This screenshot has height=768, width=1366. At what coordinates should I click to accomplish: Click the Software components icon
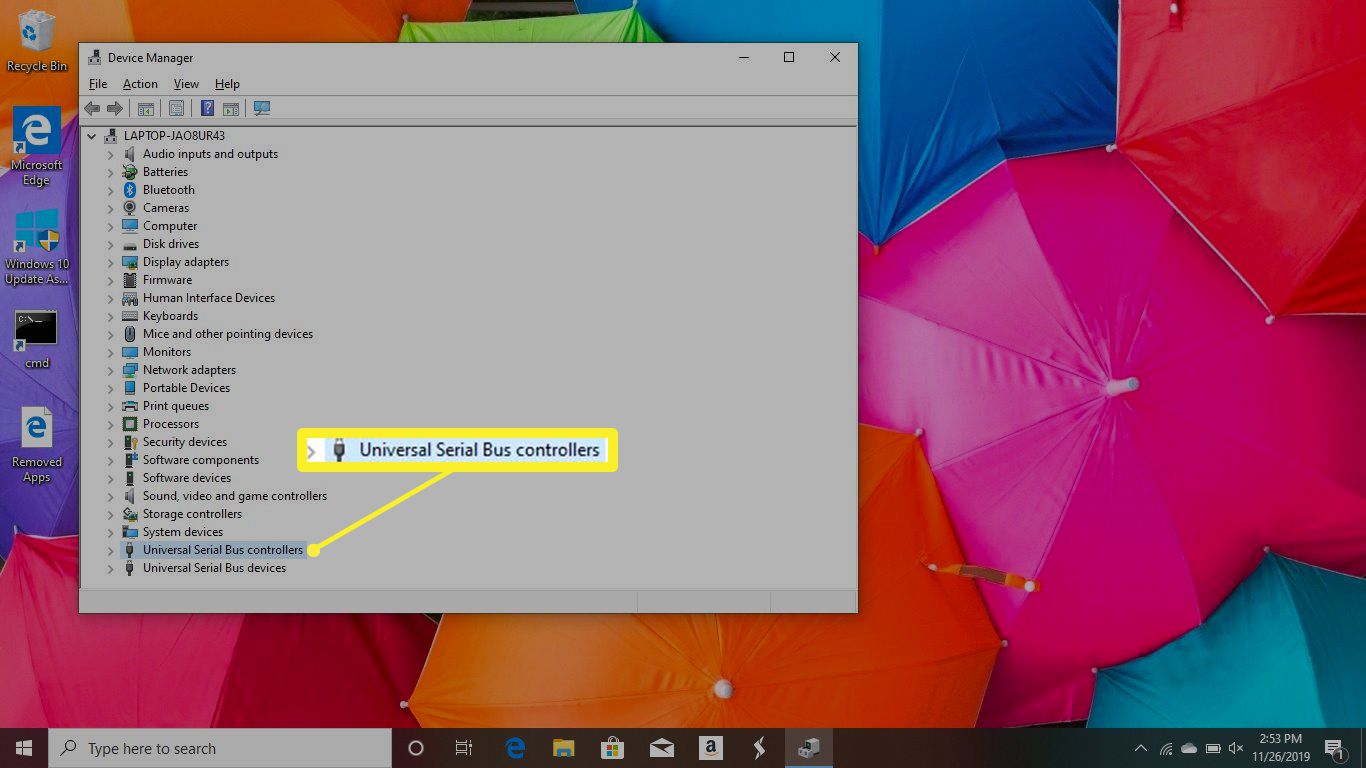[x=129, y=460]
